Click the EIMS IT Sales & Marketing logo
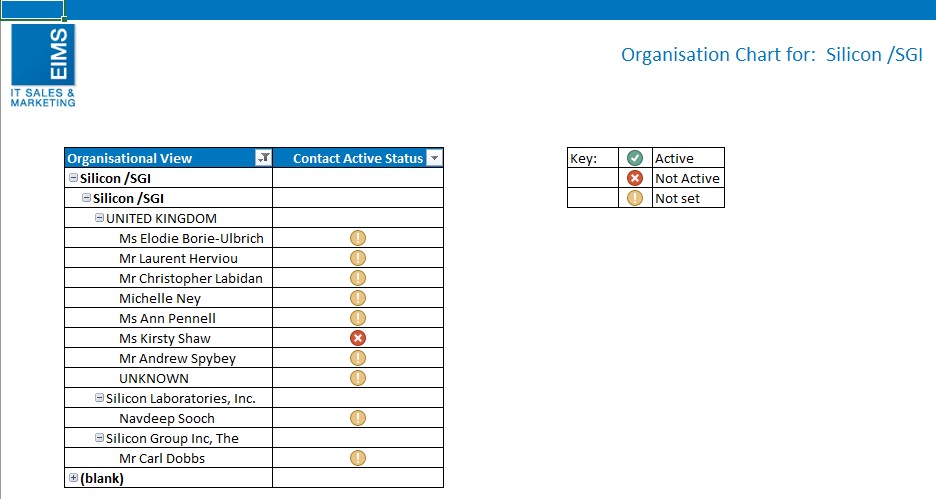 coord(43,66)
